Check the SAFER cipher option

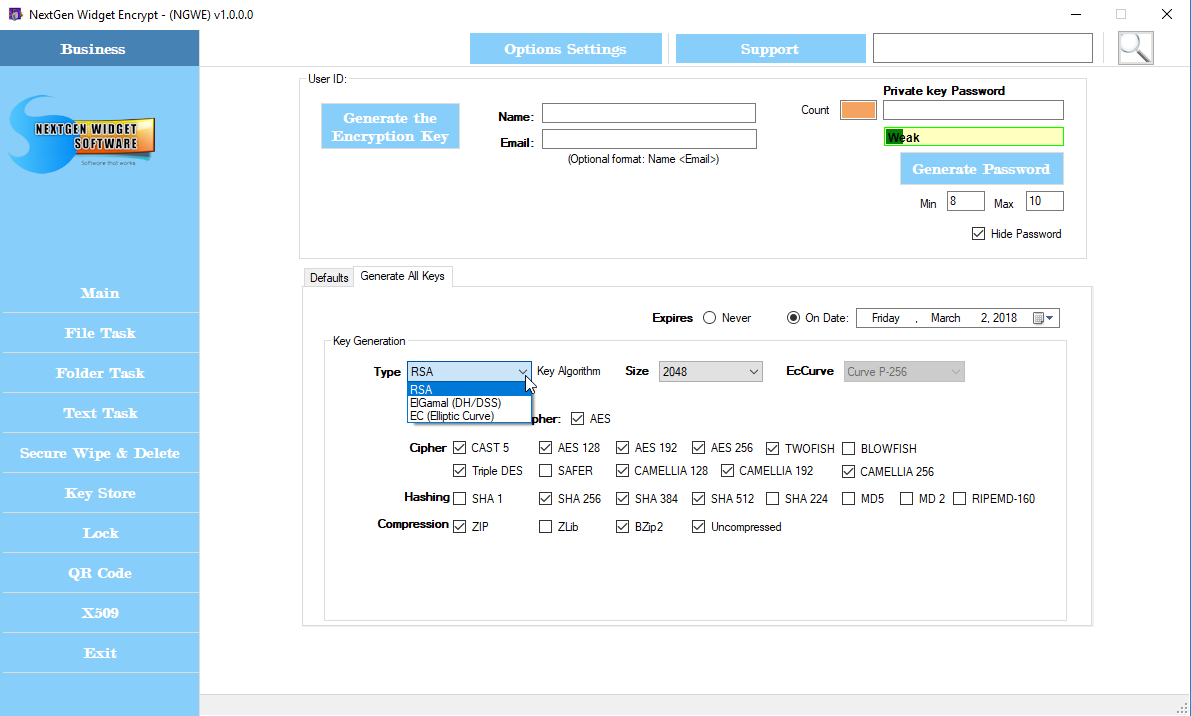pos(545,471)
